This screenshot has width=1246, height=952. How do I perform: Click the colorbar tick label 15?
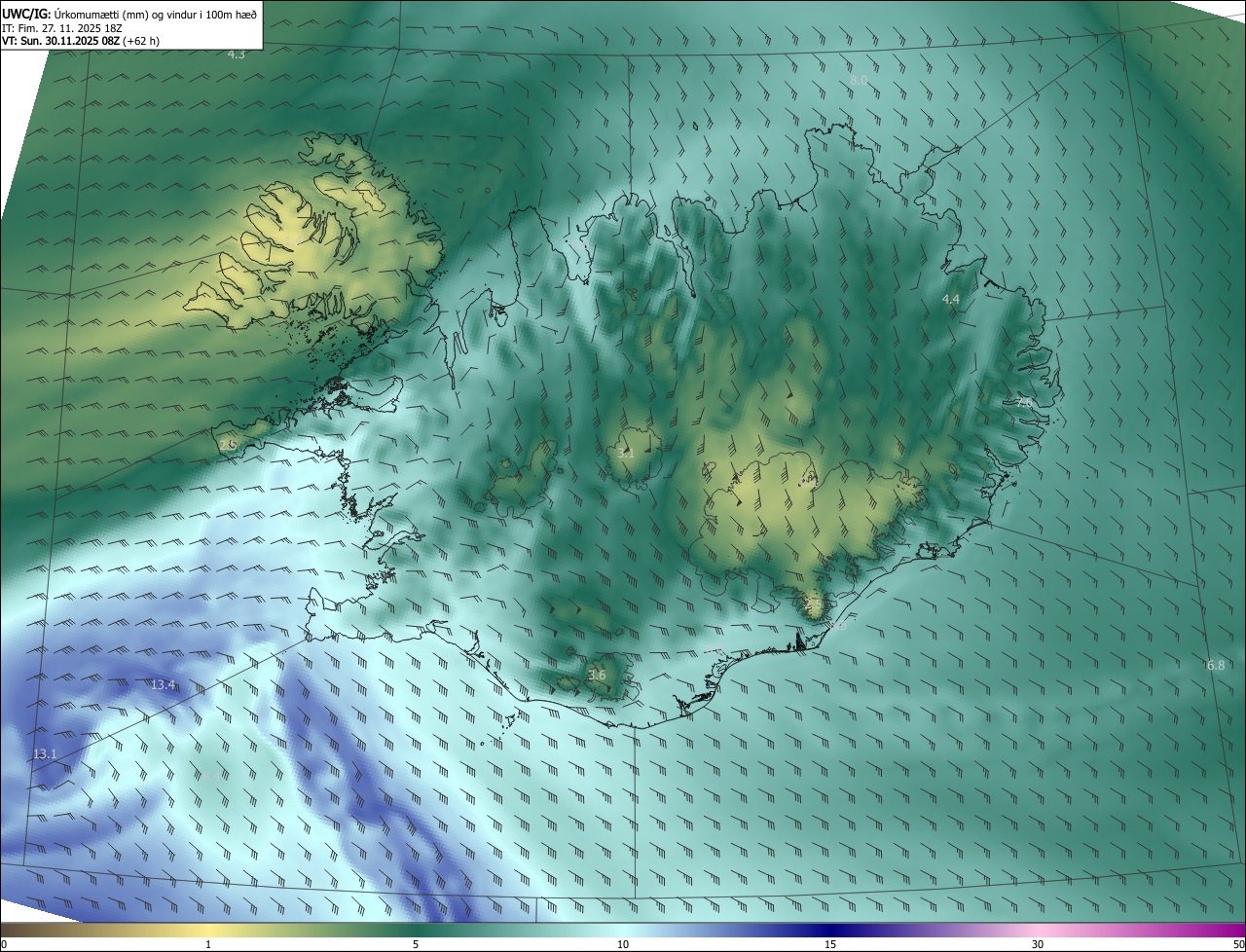(x=830, y=945)
